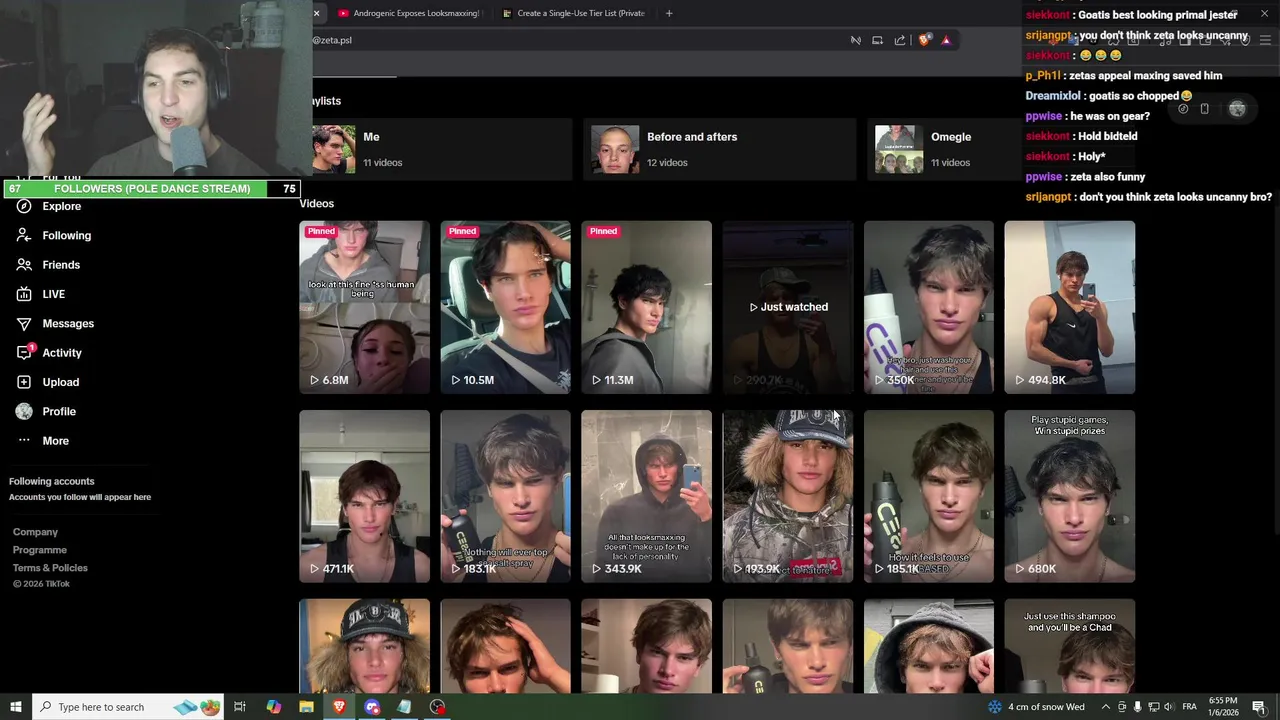
Task: Switch to 'Create a Single-Use Tier List' tab
Action: [574, 13]
